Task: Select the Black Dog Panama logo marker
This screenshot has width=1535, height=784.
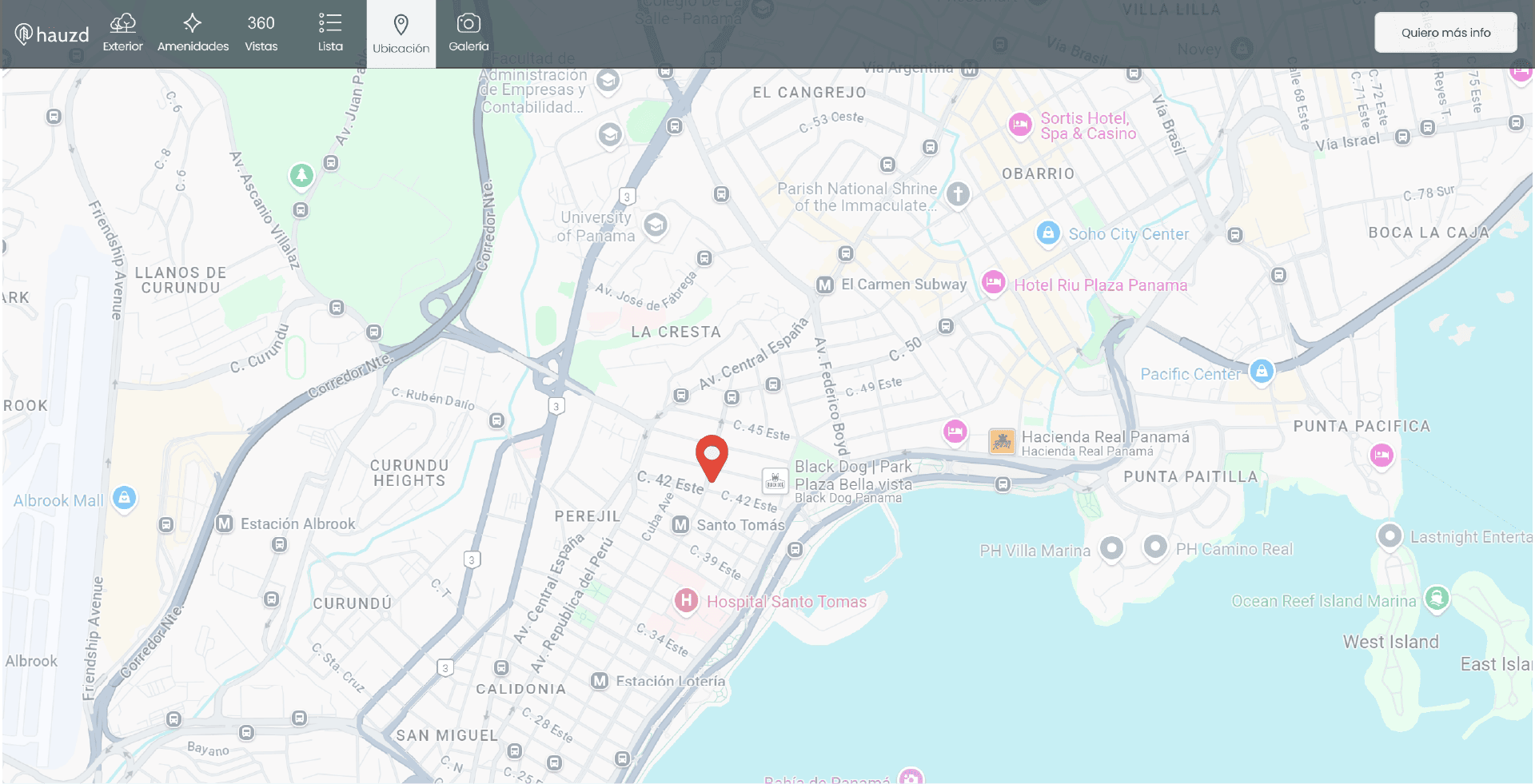Action: pos(774,481)
